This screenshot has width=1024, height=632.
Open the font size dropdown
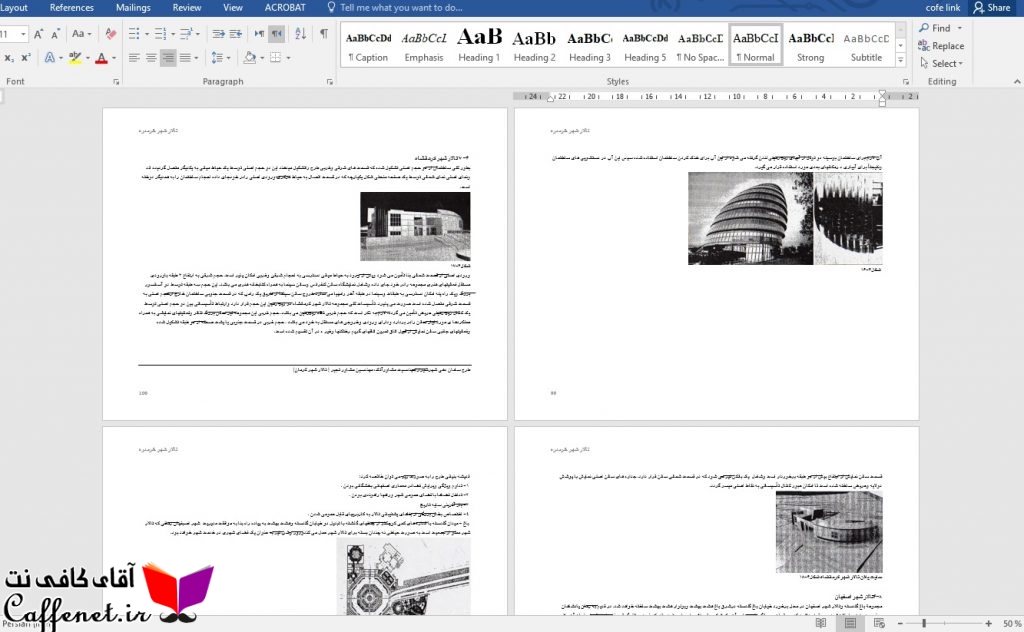pyautogui.click(x=24, y=34)
